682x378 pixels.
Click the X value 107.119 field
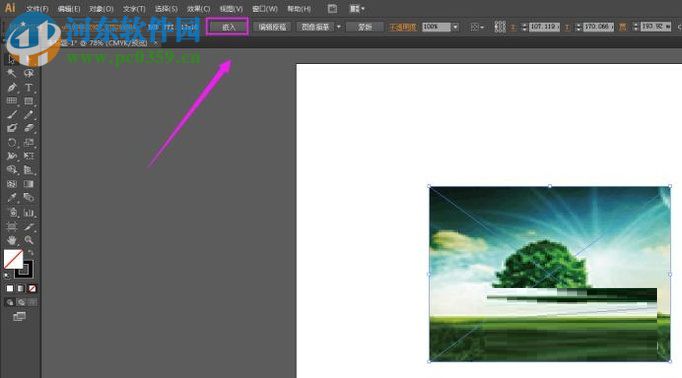544,27
